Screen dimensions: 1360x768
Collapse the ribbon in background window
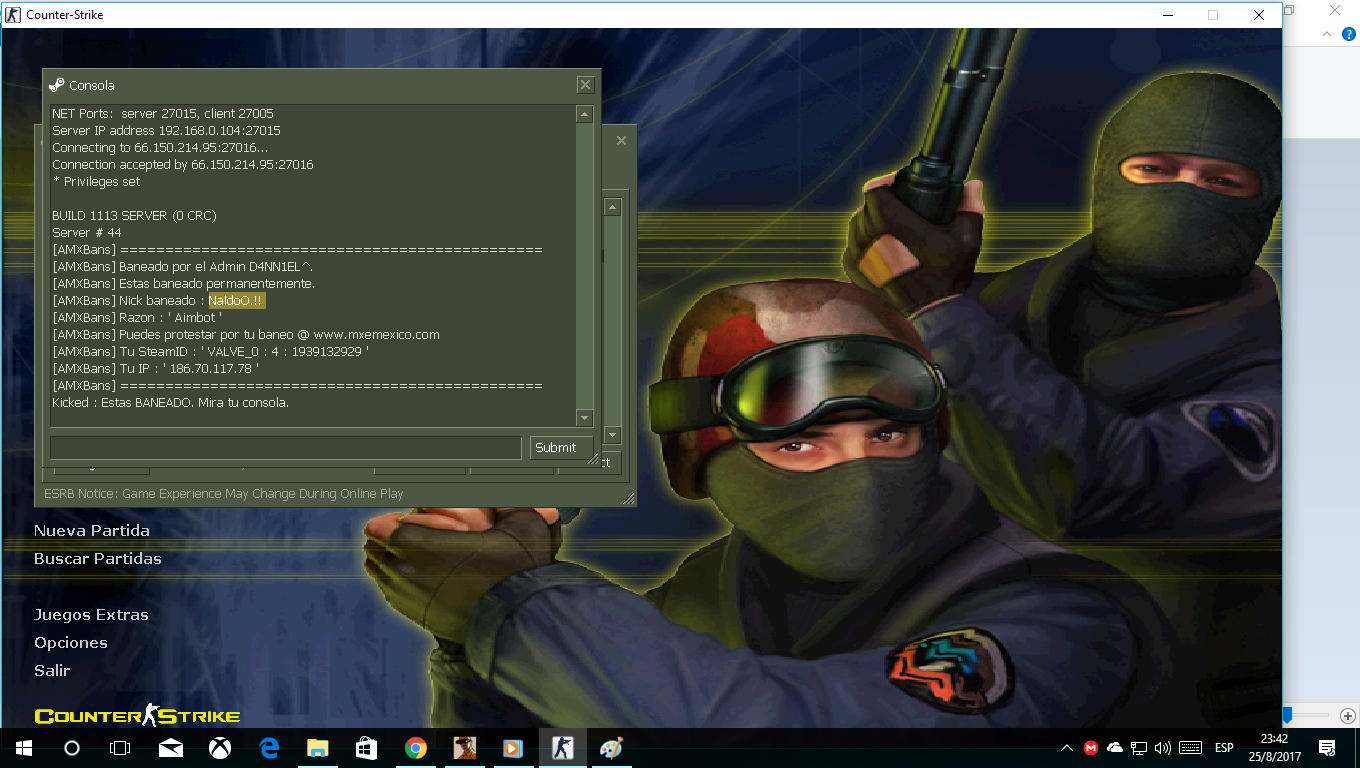tap(1326, 34)
